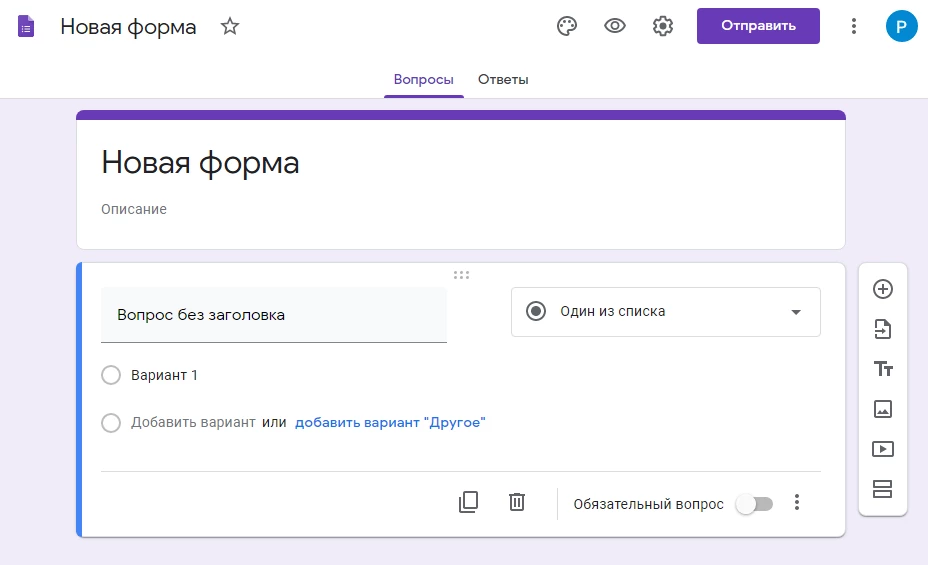The height and width of the screenshot is (565, 928).
Task: Duplicate the current question
Action: pos(468,502)
